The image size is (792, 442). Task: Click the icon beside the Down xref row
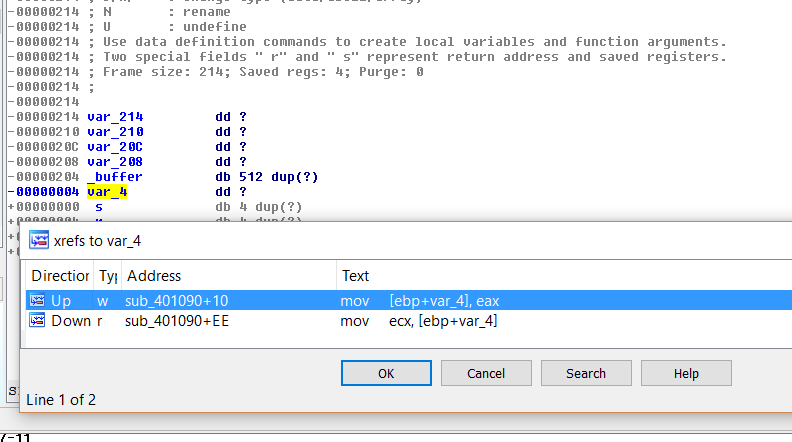37,320
